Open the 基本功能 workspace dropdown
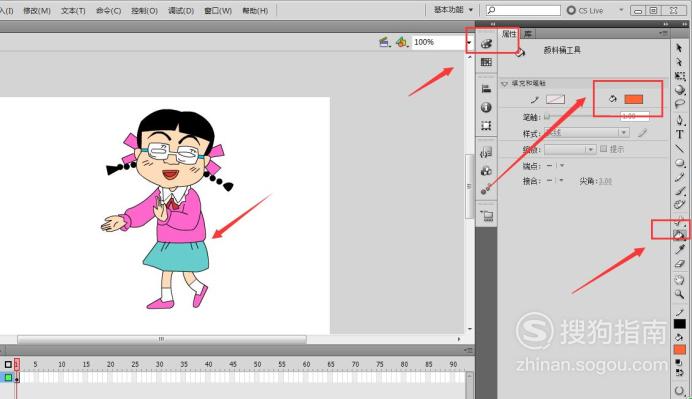This screenshot has width=692, height=399. point(453,10)
